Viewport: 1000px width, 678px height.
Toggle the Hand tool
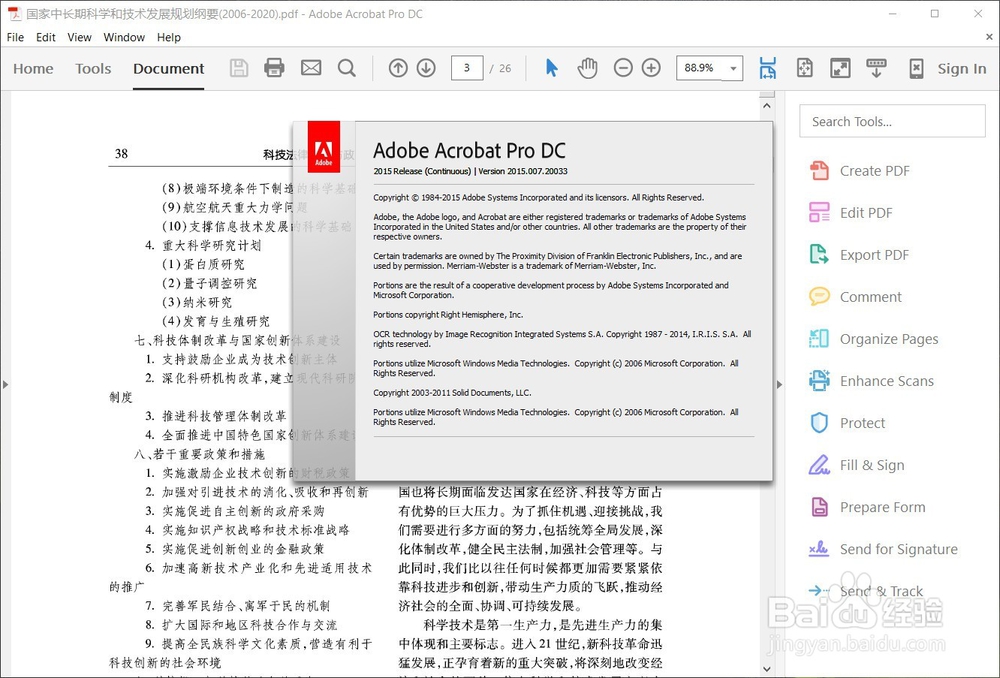point(588,67)
